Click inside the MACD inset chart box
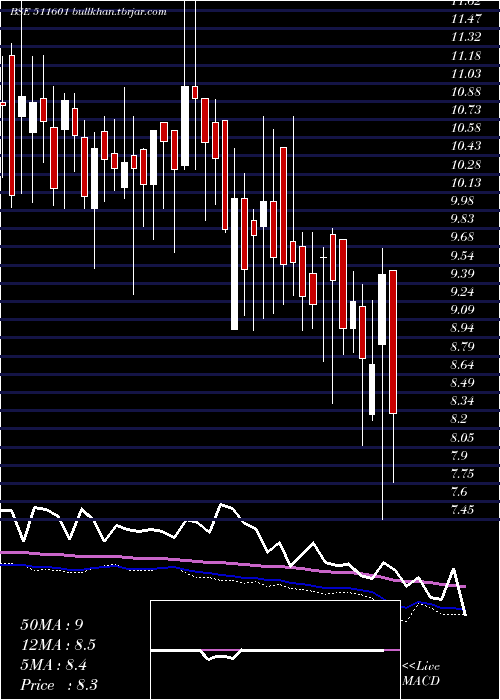This screenshot has width=500, height=700. (x=275, y=650)
